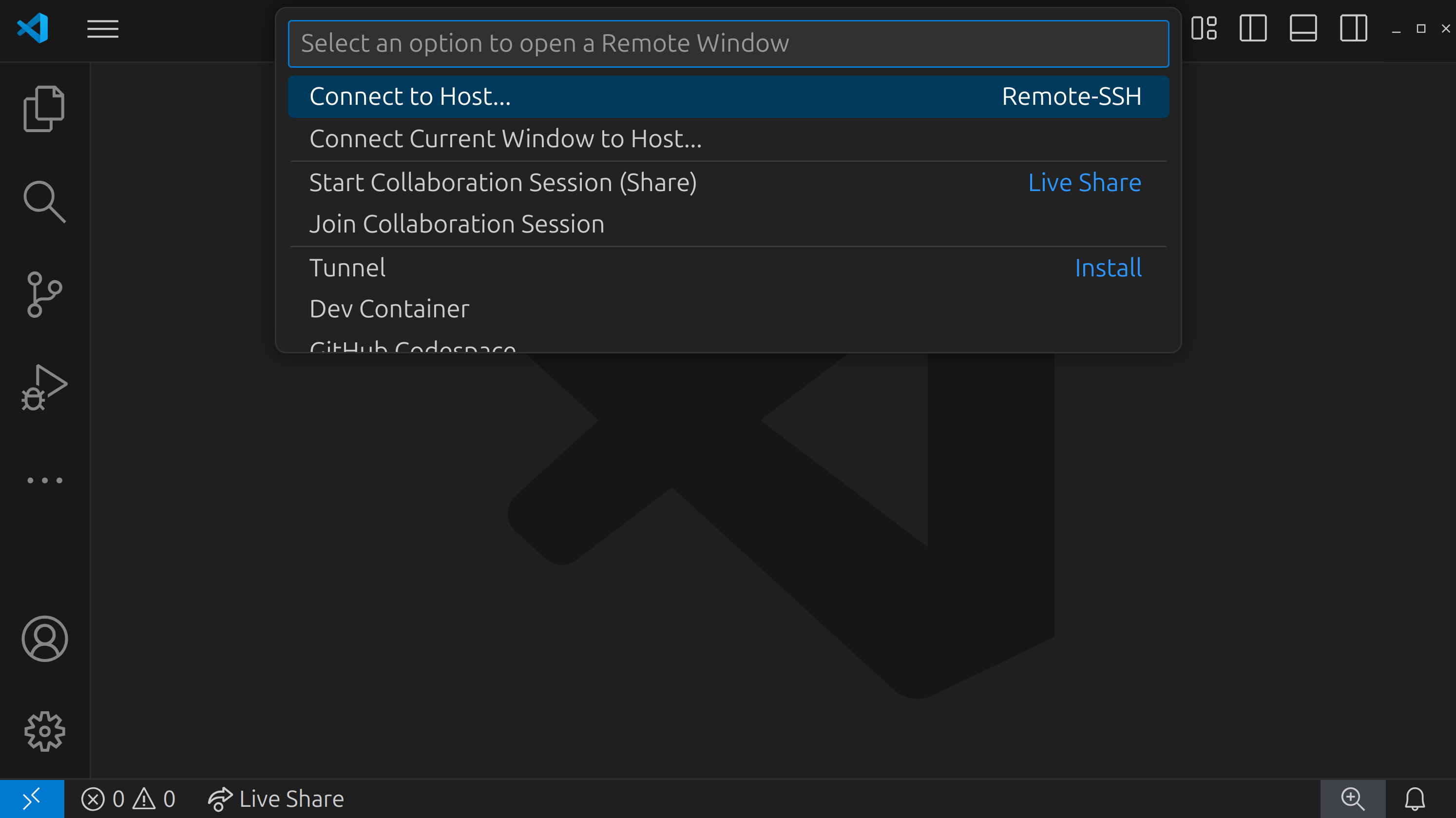Click the Live Share status bar button
This screenshot has width=1456, height=818.
coord(276,799)
